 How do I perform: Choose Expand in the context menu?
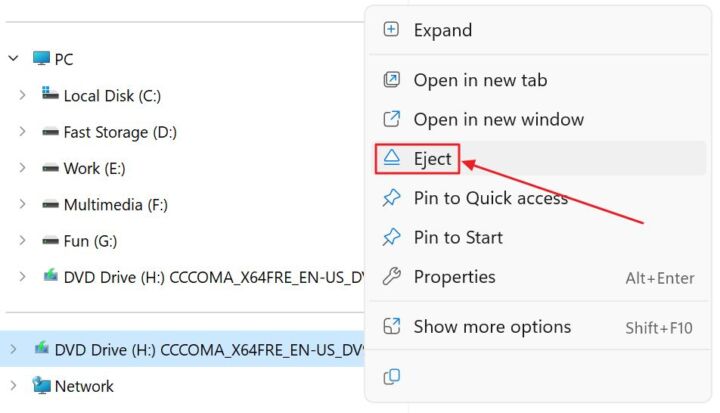coord(442,30)
